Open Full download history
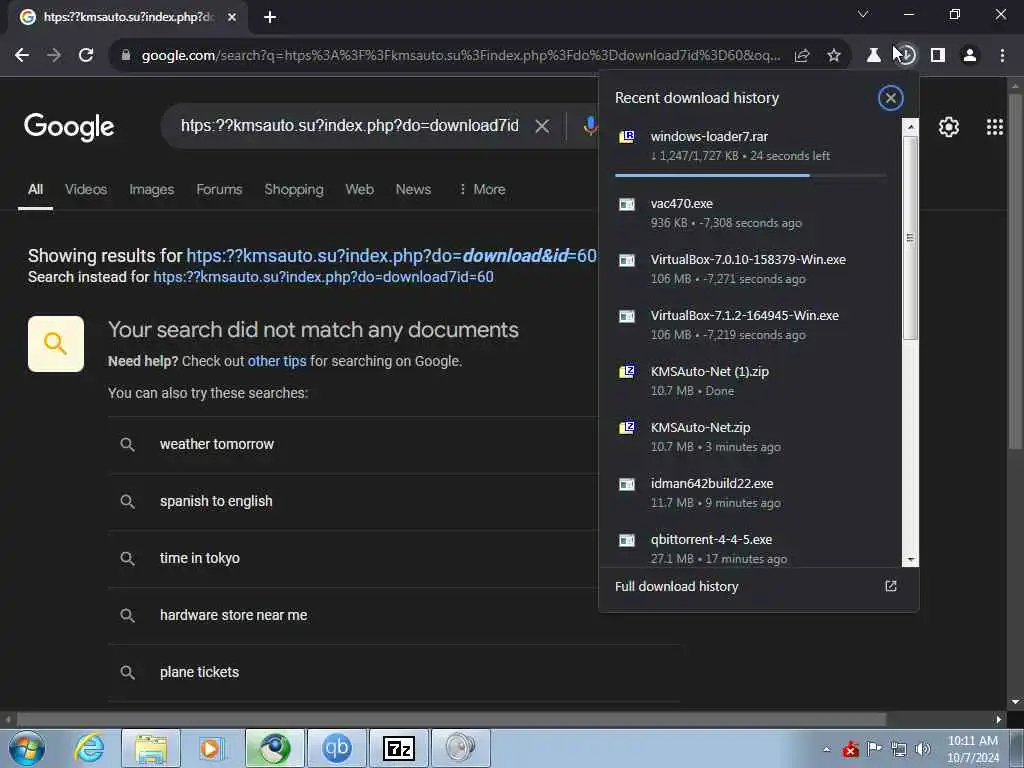This screenshot has width=1024, height=768. pyautogui.click(x=756, y=586)
